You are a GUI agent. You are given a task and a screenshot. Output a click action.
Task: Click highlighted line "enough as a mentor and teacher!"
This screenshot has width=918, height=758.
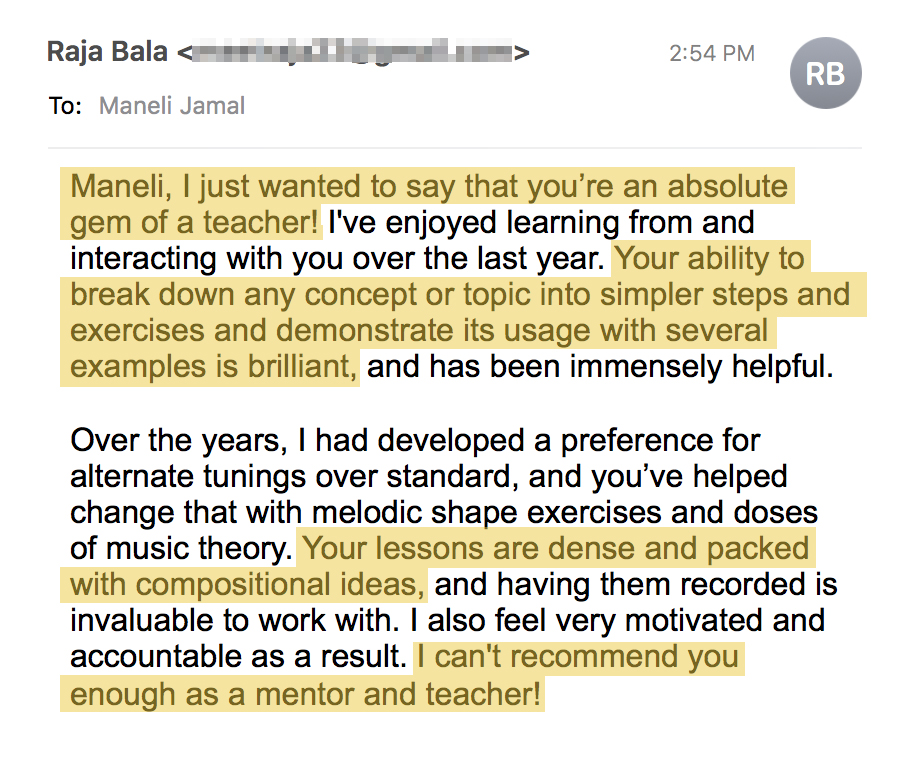(x=305, y=693)
